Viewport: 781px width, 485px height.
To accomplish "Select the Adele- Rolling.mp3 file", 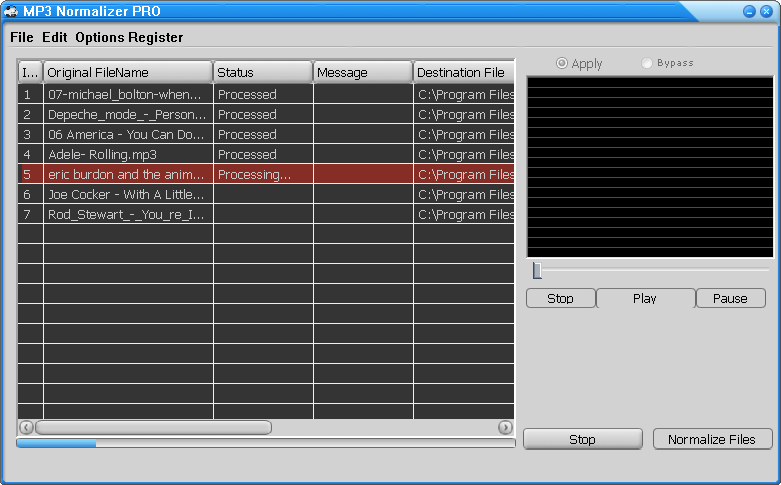I will [x=266, y=154].
